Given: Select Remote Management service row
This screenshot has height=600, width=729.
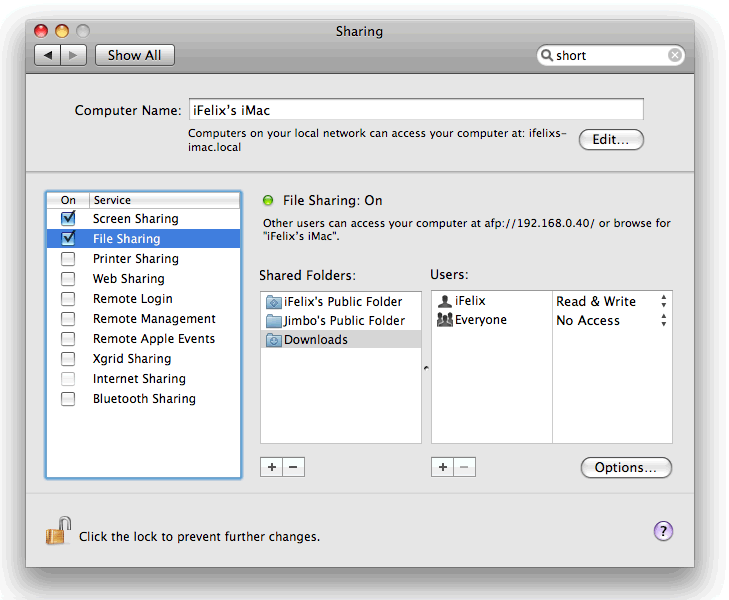Looking at the screenshot, I should click(154, 318).
